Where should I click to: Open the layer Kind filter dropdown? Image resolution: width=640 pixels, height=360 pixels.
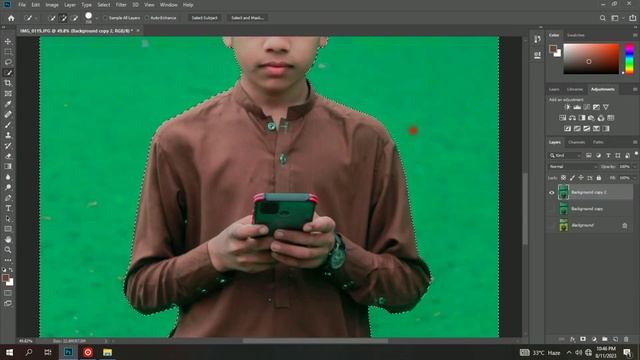565,156
